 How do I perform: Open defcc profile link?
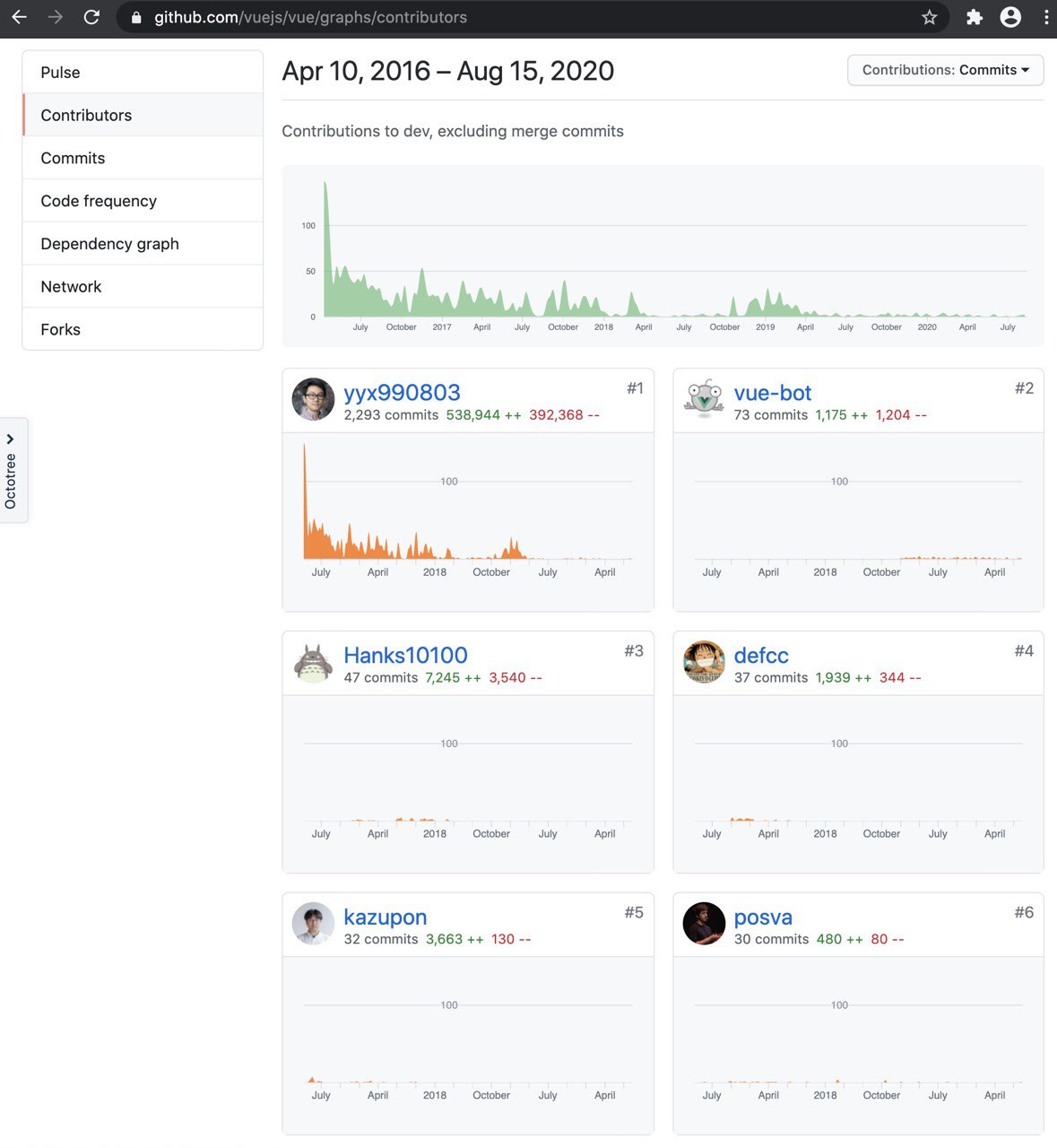coord(761,656)
